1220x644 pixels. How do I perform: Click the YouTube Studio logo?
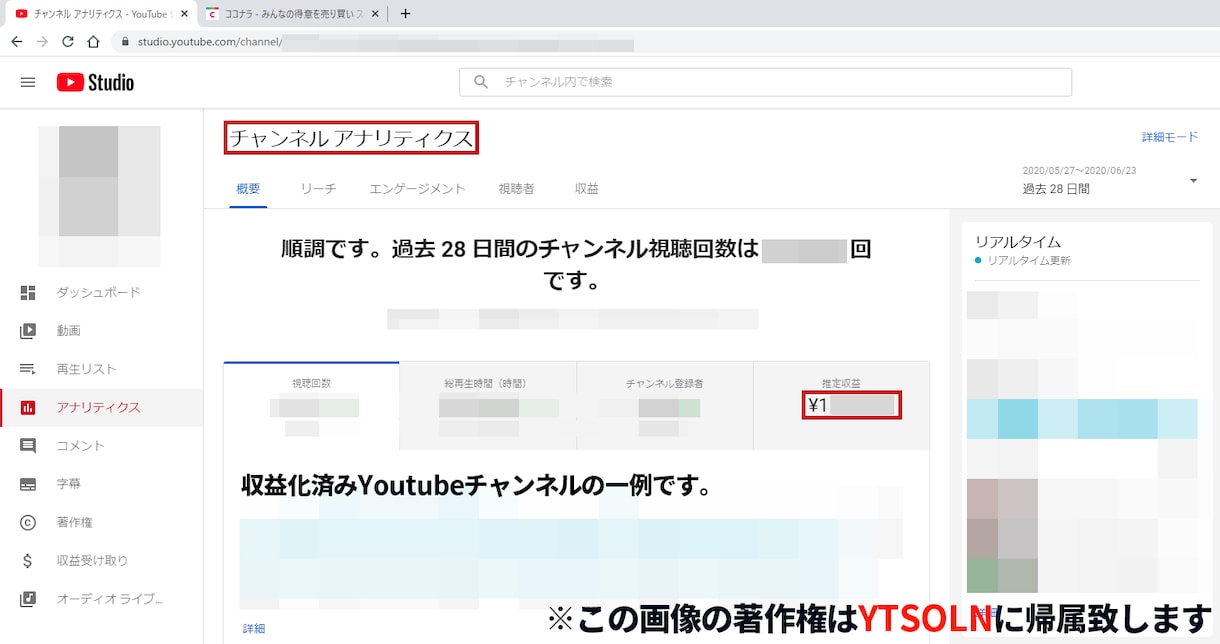tap(95, 82)
